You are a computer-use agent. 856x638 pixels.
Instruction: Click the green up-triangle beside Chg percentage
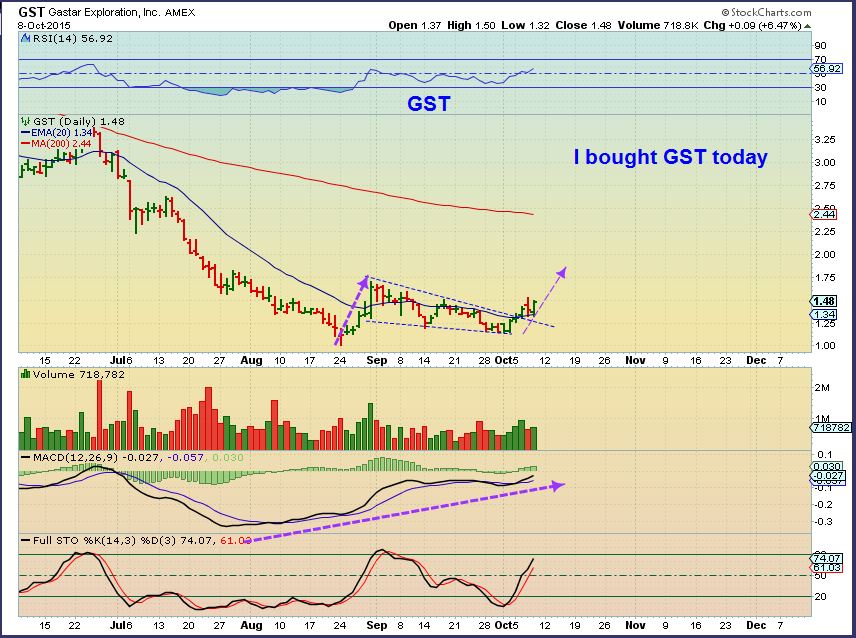tap(807, 26)
